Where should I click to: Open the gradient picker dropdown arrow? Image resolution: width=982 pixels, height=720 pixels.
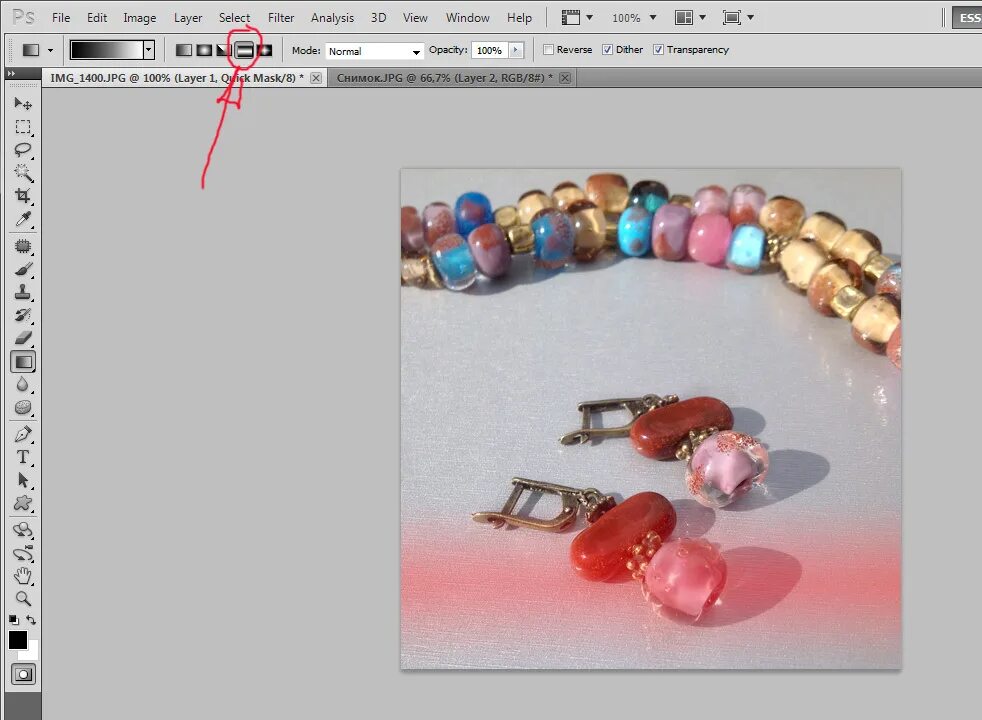pos(148,50)
